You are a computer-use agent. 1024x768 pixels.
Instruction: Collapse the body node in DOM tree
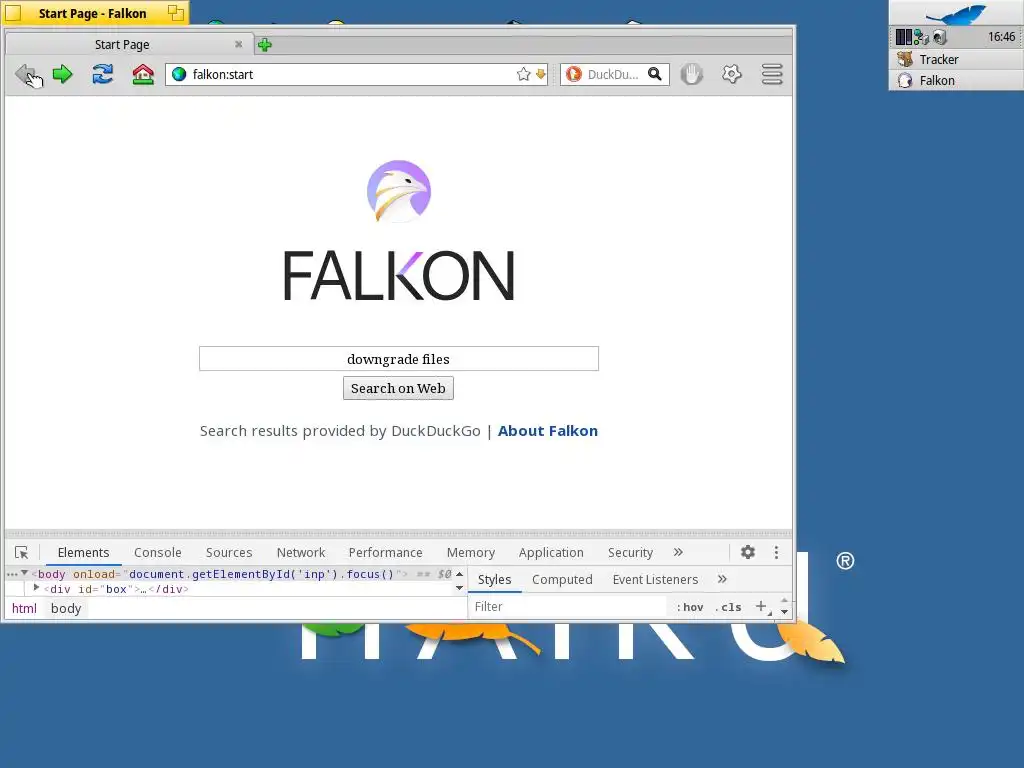[x=24, y=573]
